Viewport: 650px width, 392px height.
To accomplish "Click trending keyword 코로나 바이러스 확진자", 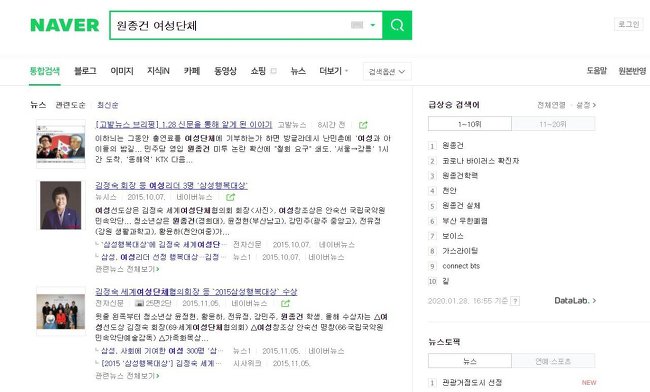I will [480, 161].
